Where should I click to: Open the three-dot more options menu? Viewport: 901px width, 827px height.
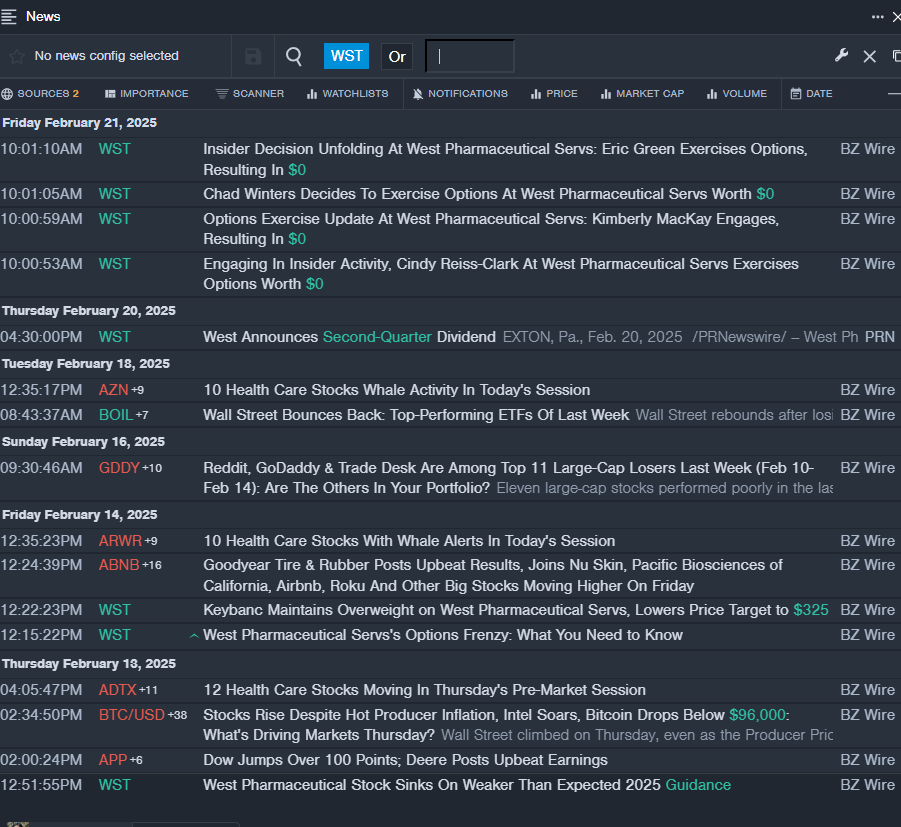coord(877,16)
